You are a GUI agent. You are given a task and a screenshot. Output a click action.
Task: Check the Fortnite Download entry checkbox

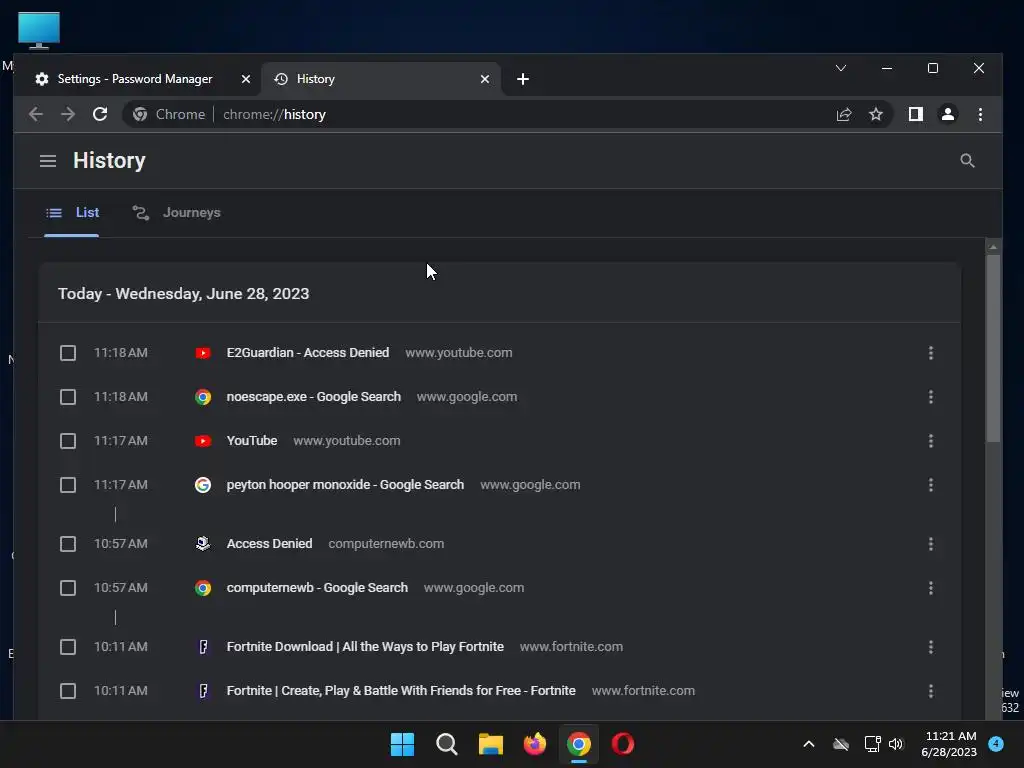coord(68,647)
